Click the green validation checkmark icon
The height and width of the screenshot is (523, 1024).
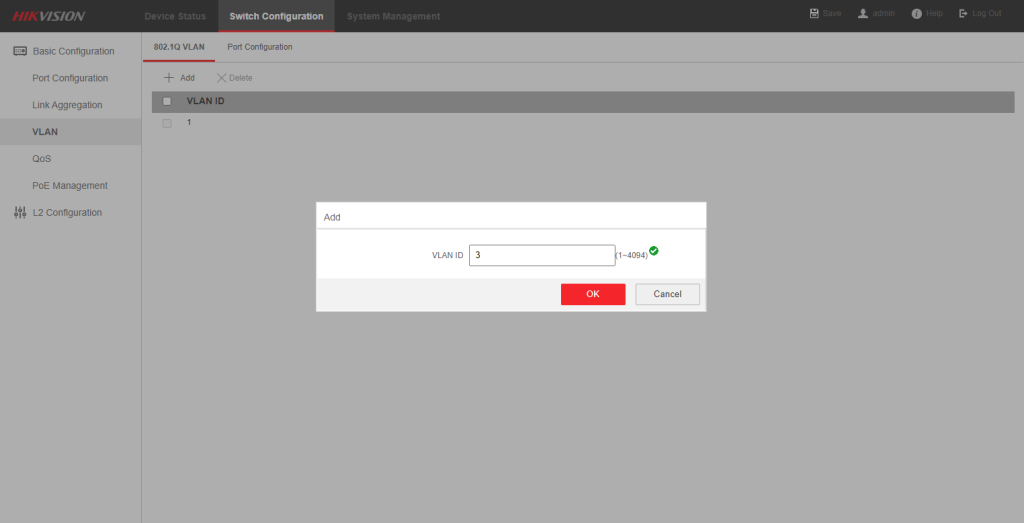click(654, 251)
